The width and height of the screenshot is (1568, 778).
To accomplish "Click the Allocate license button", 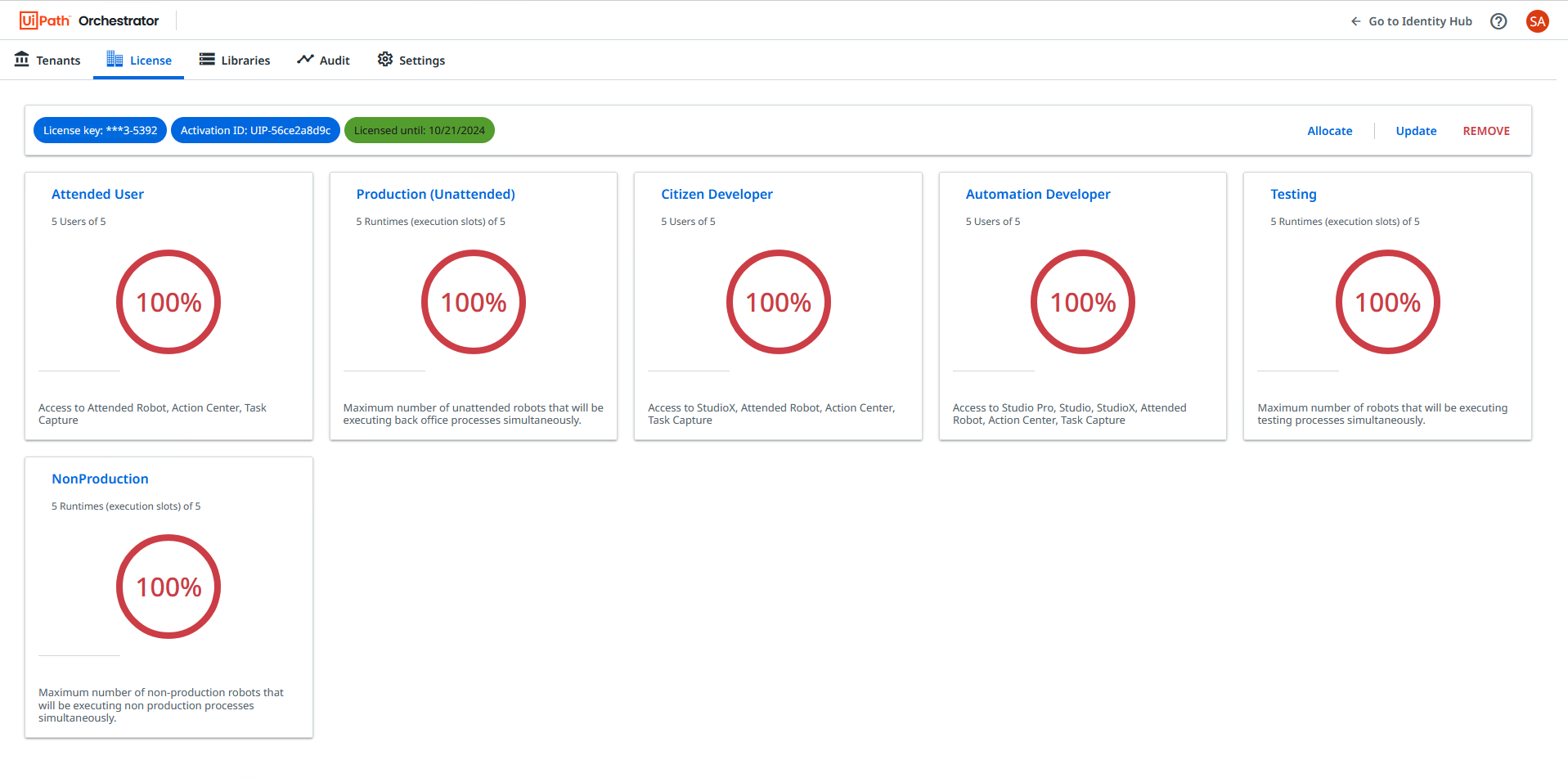I will 1330,131.
